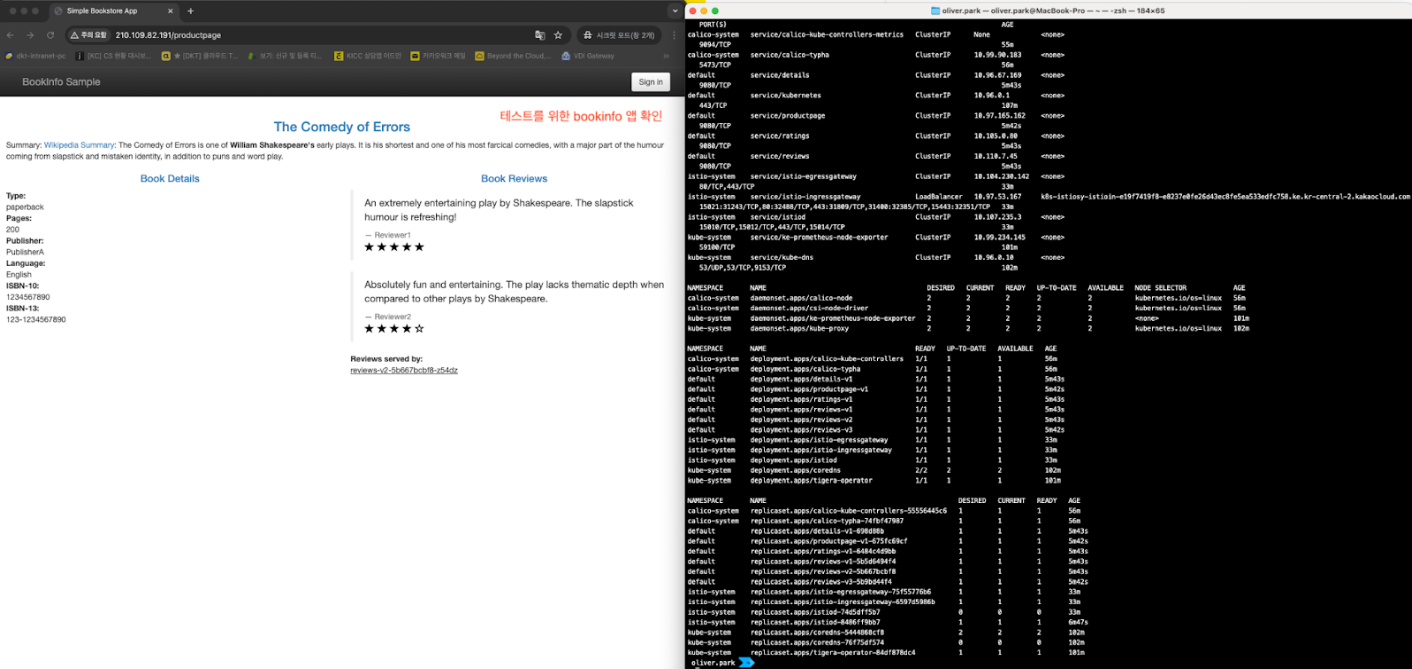1412x669 pixels.
Task: Click replicaset.apps/productpage-v1-675fc69cf row
Action: point(888,541)
